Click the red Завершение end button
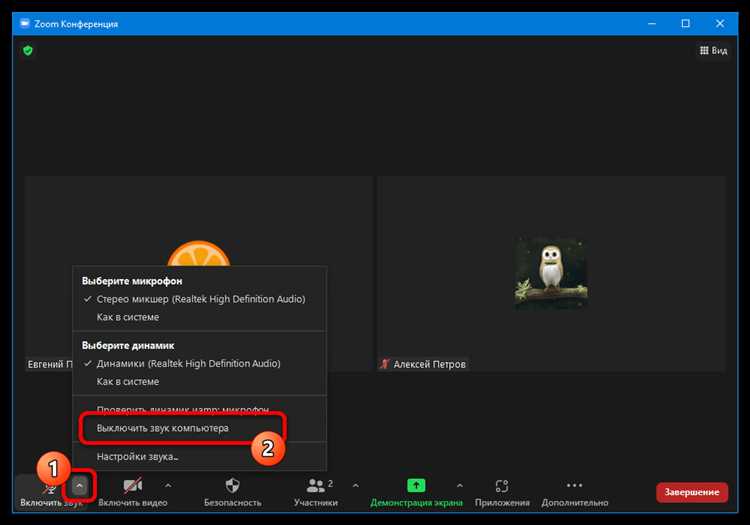Image resolution: width=750 pixels, height=525 pixels. 692,492
